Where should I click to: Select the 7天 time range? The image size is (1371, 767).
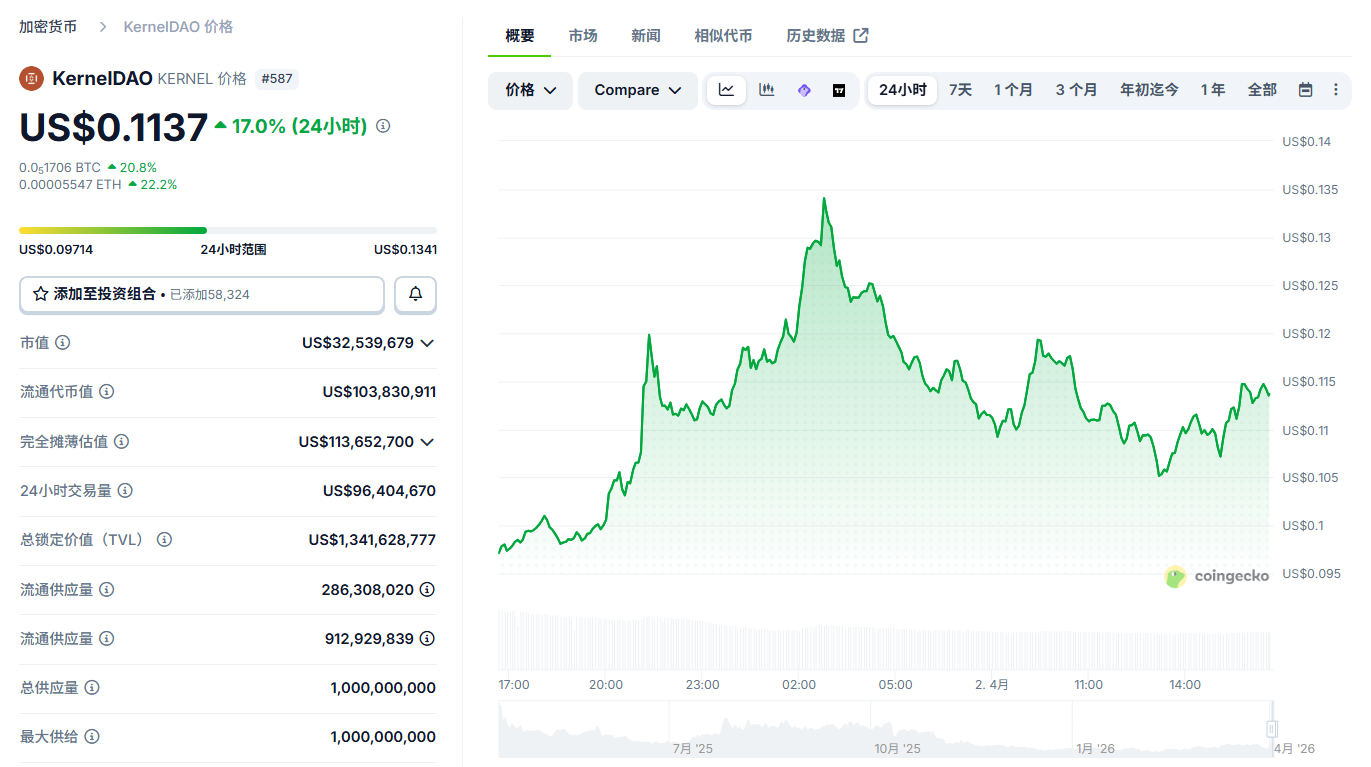click(960, 90)
